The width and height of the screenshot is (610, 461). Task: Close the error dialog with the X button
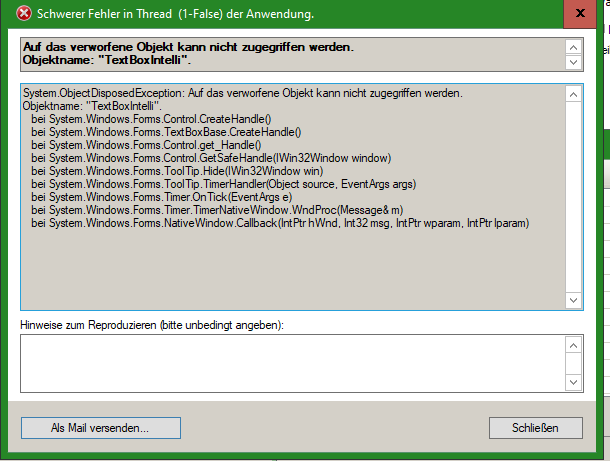pos(580,14)
